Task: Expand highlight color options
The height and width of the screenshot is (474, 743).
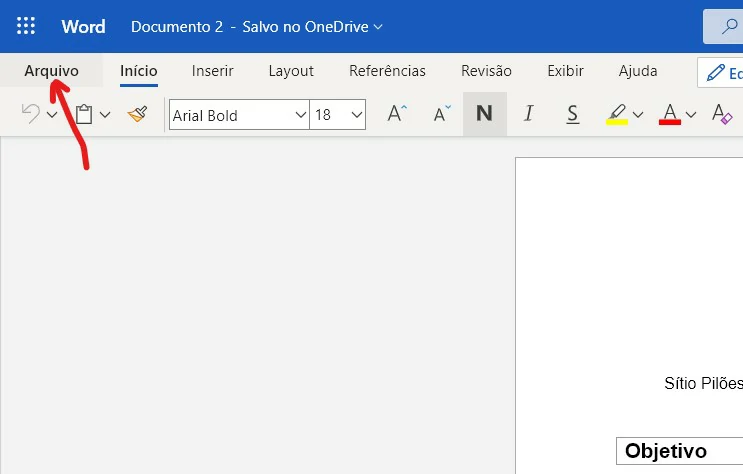Action: pyautogui.click(x=638, y=114)
